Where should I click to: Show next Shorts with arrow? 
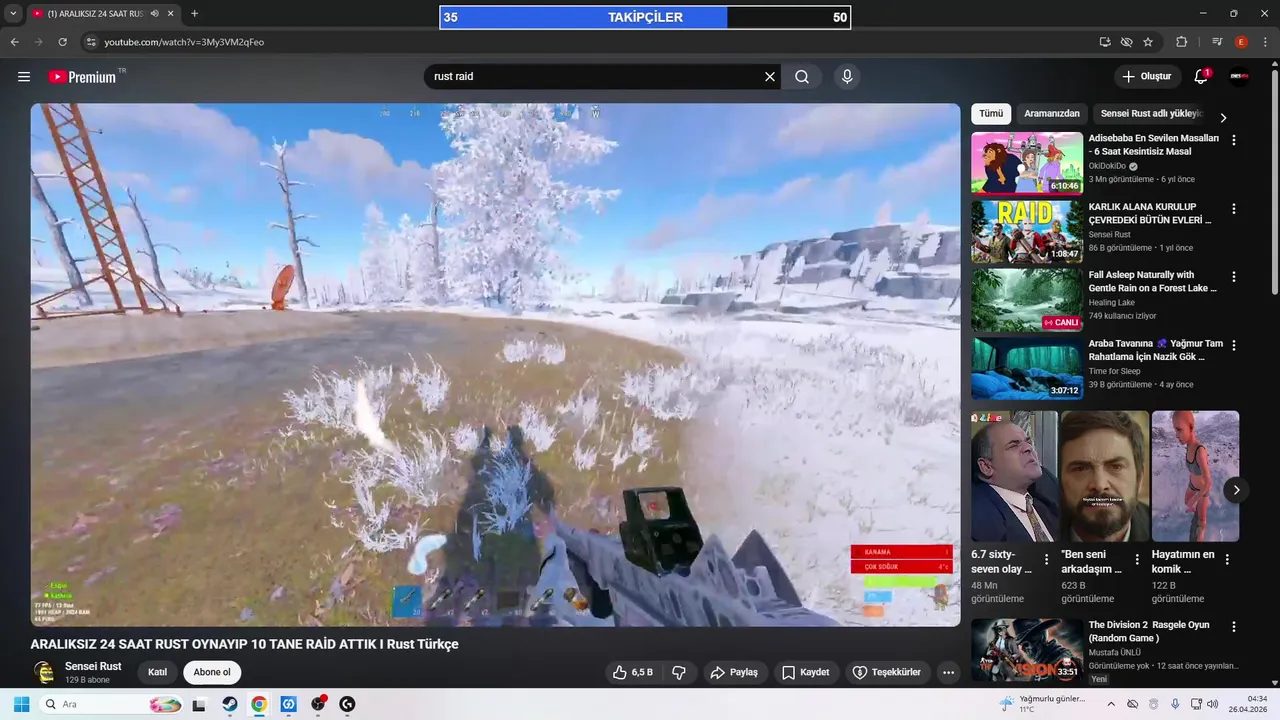1236,490
